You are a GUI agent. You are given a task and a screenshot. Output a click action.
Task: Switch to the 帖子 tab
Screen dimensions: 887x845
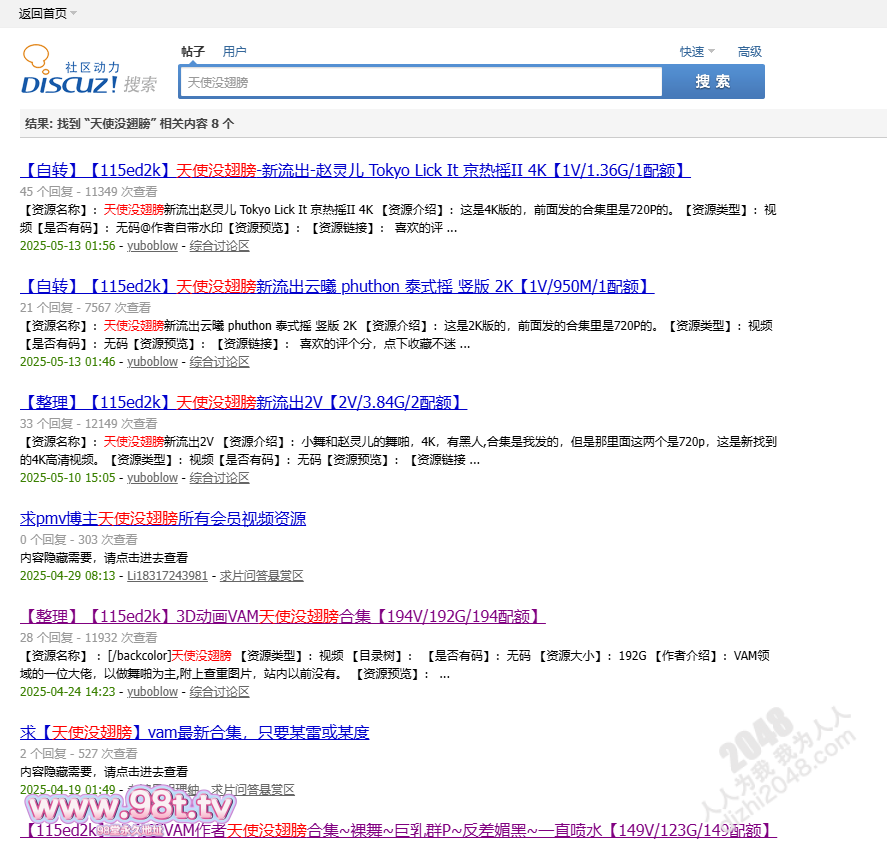192,52
